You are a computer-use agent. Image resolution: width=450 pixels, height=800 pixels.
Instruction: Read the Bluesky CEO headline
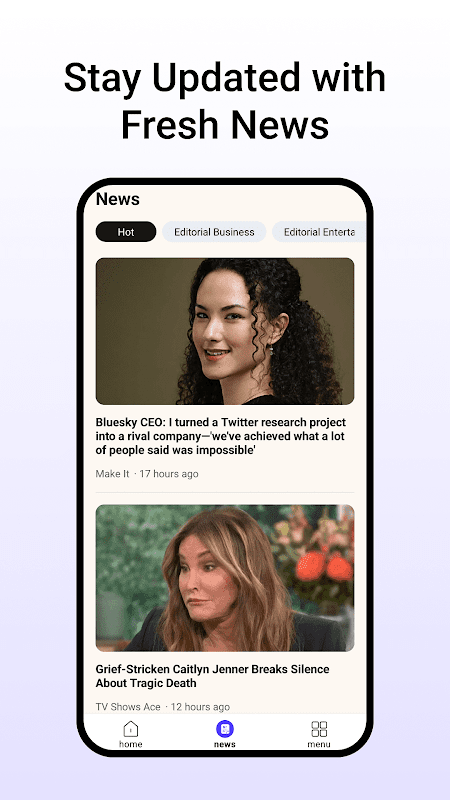tap(220, 436)
